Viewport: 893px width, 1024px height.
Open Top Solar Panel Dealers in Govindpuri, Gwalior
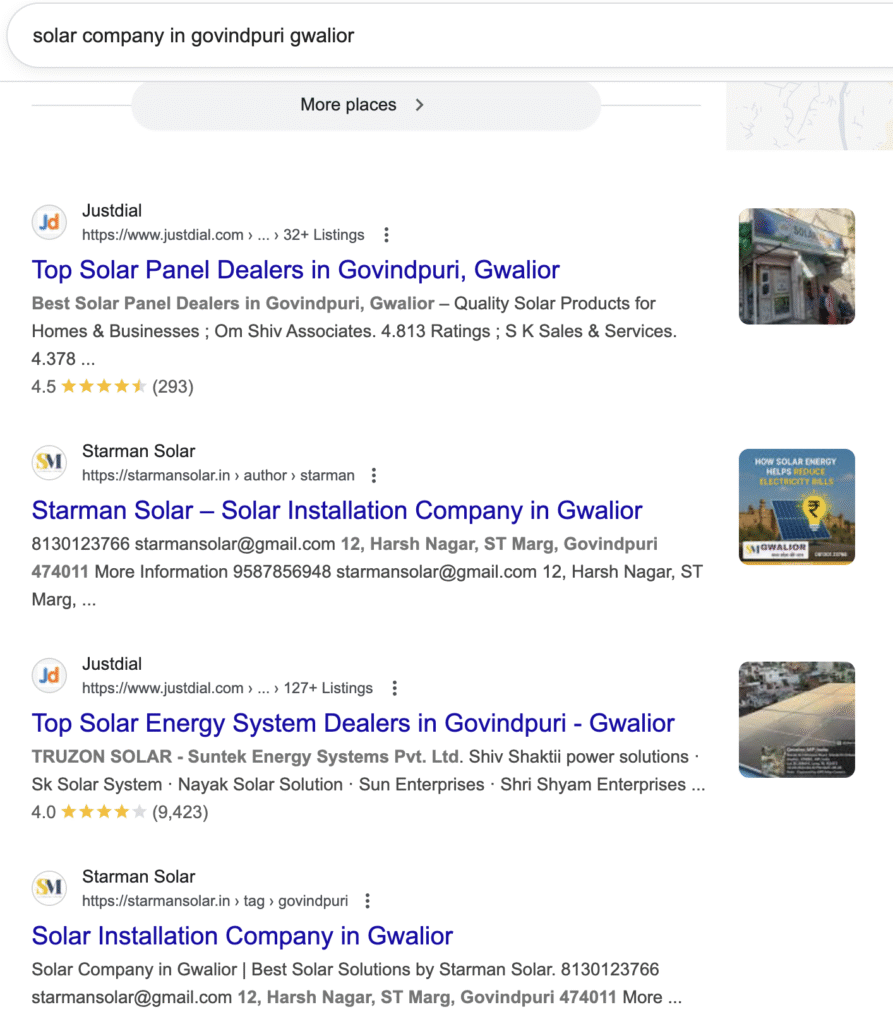(295, 270)
